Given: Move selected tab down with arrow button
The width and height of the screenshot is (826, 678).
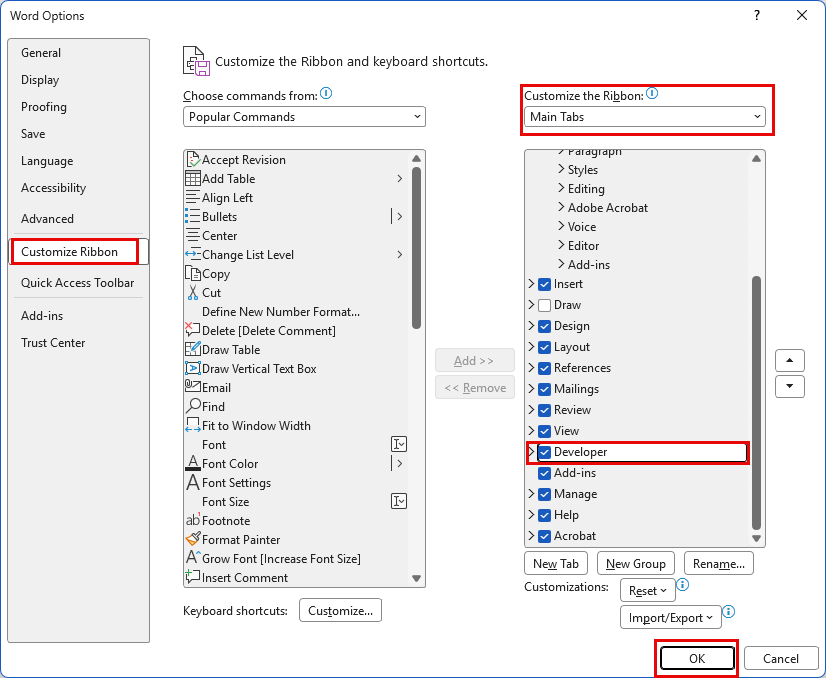Looking at the screenshot, I should [790, 386].
